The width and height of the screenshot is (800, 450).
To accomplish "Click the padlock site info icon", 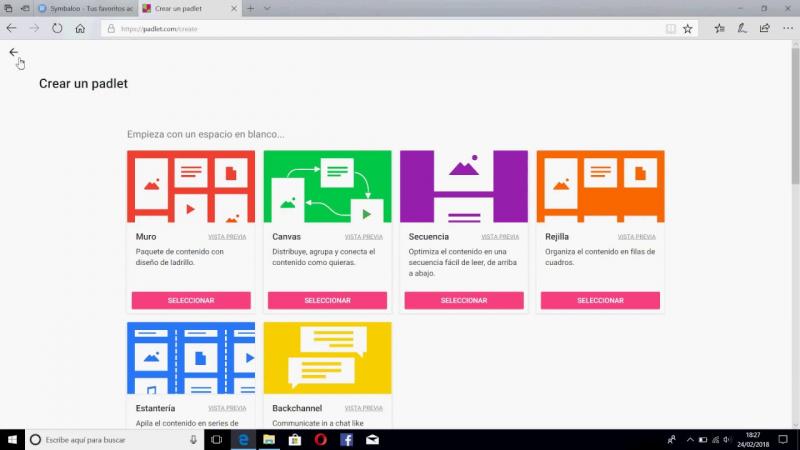I will 111,29.
